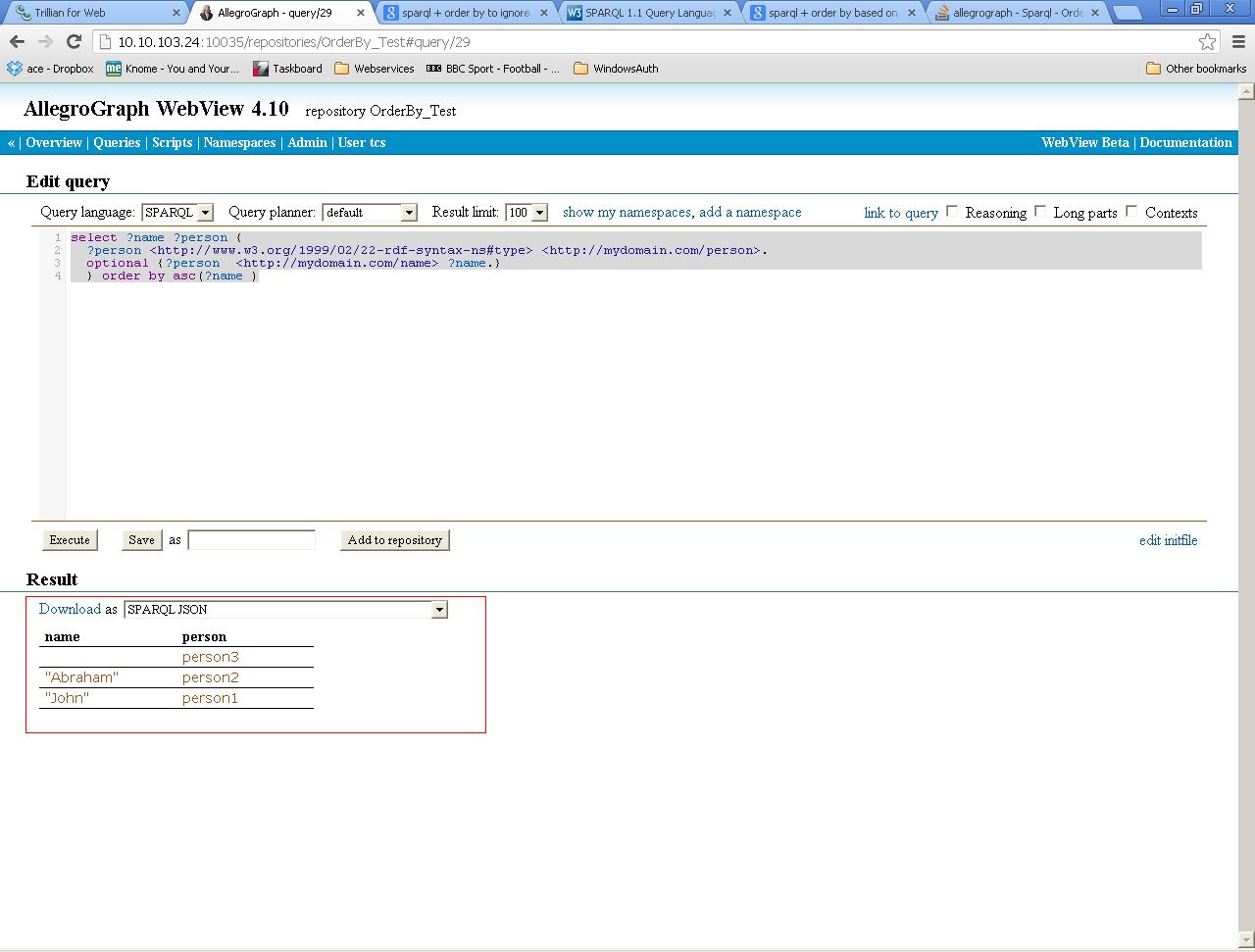This screenshot has height=952, width=1255.
Task: Click the person column header
Action: (x=204, y=636)
